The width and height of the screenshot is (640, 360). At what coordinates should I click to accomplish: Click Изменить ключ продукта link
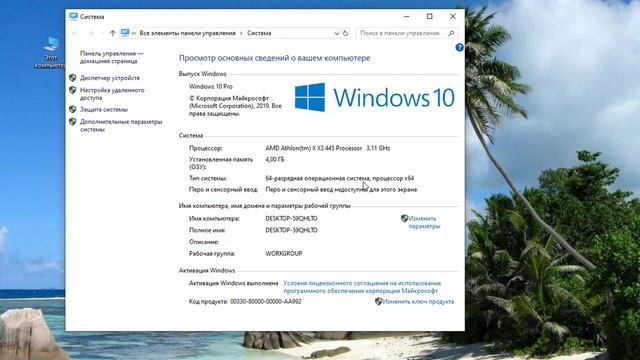pos(418,301)
